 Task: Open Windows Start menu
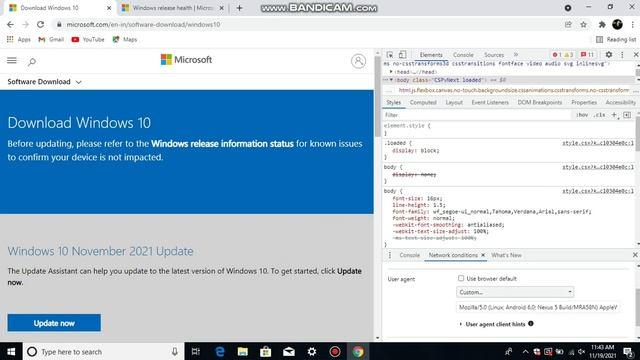point(11,351)
